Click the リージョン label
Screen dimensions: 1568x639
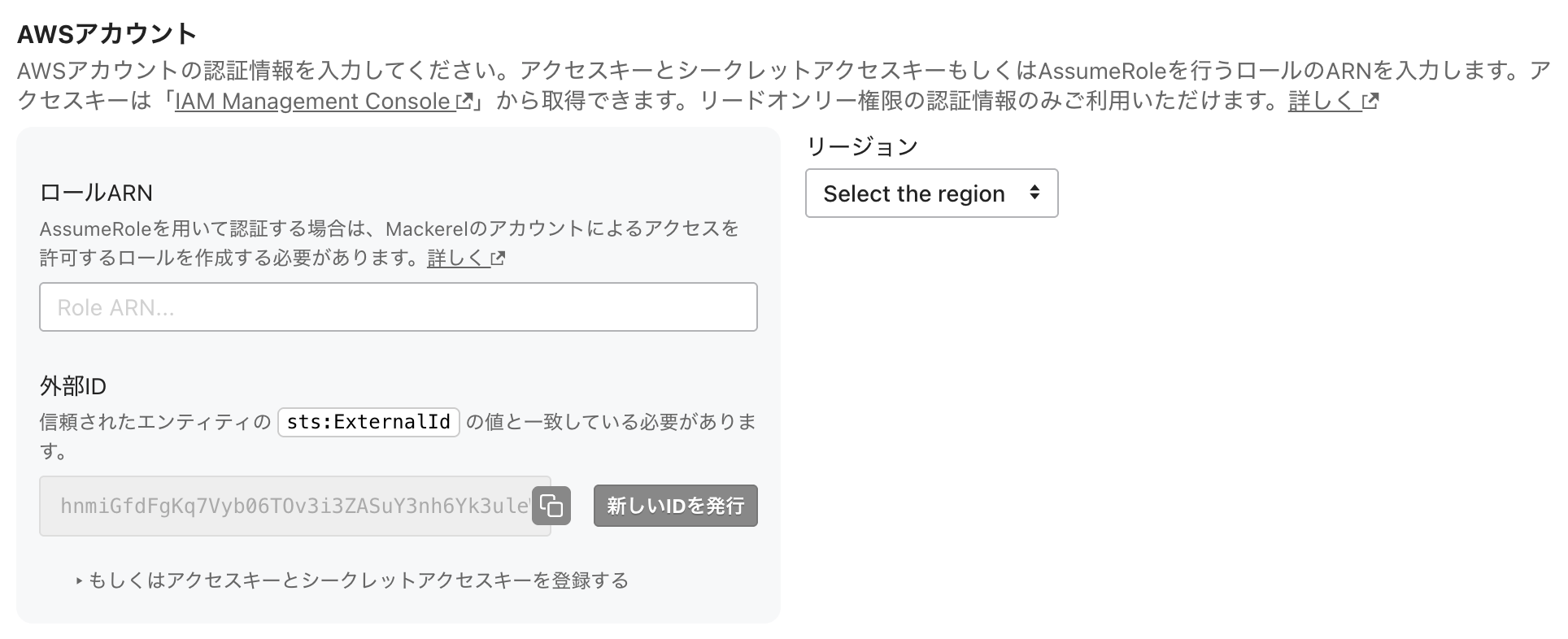click(x=861, y=146)
